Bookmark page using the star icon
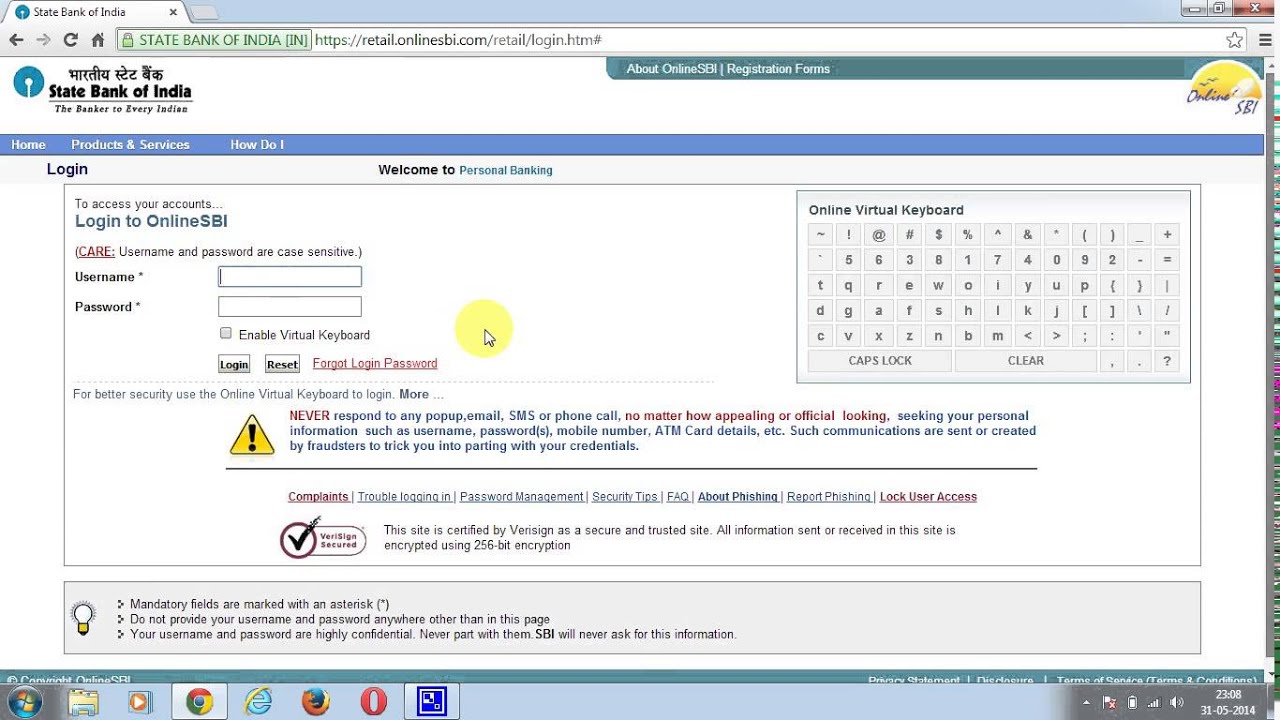Viewport: 1280px width, 720px height. [x=1235, y=40]
